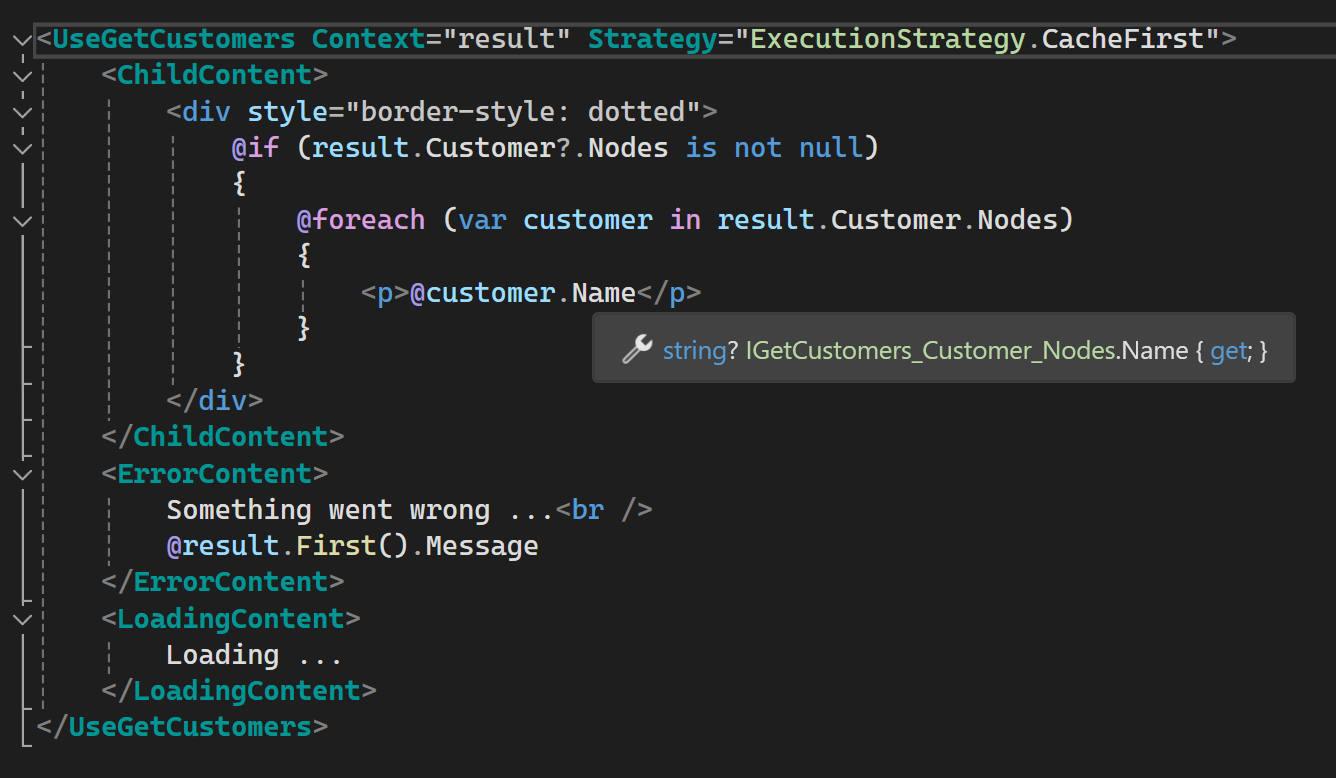Click the opening ErrorContent tag

click(215, 473)
